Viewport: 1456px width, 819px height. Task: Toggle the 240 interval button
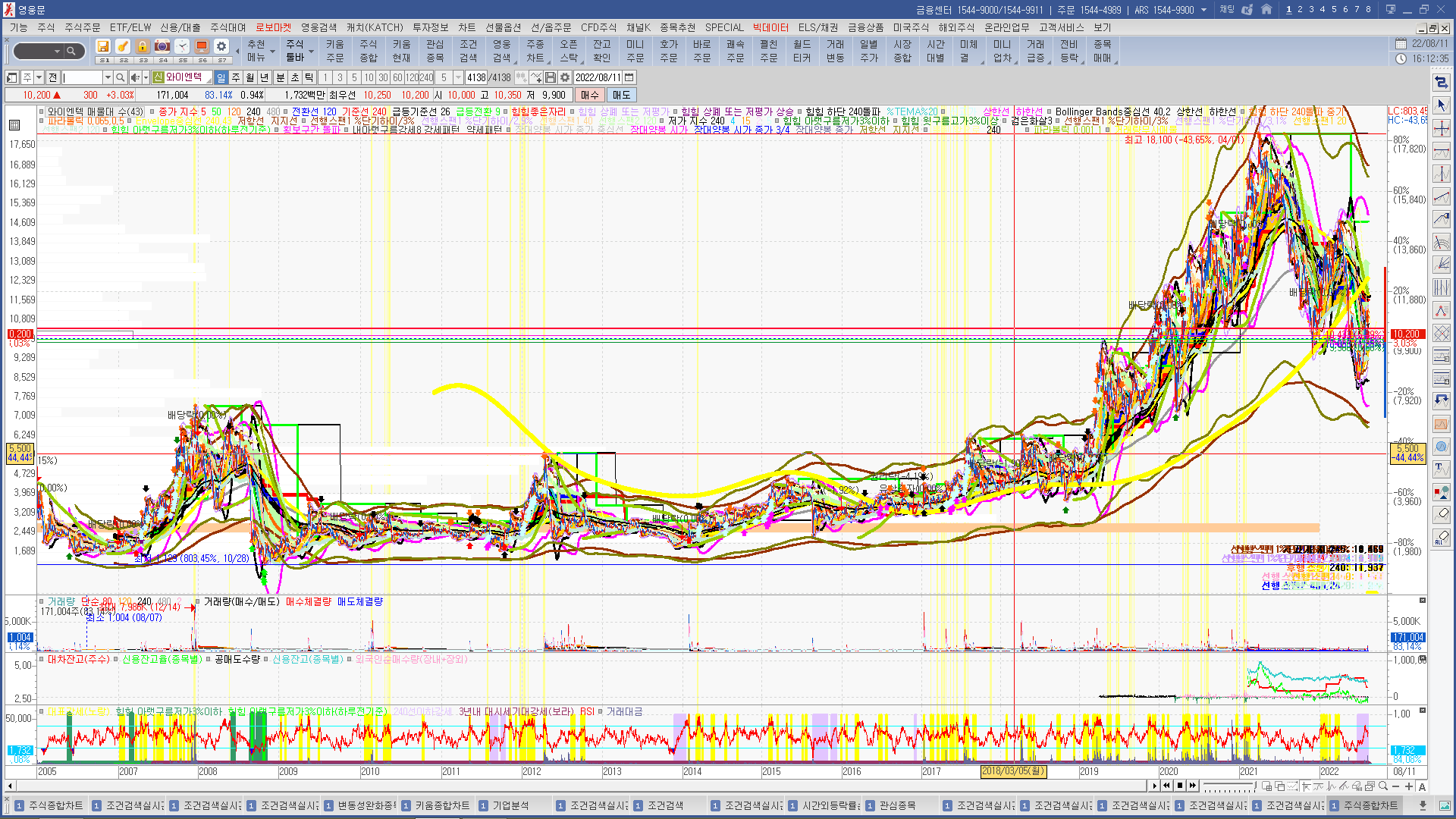426,77
